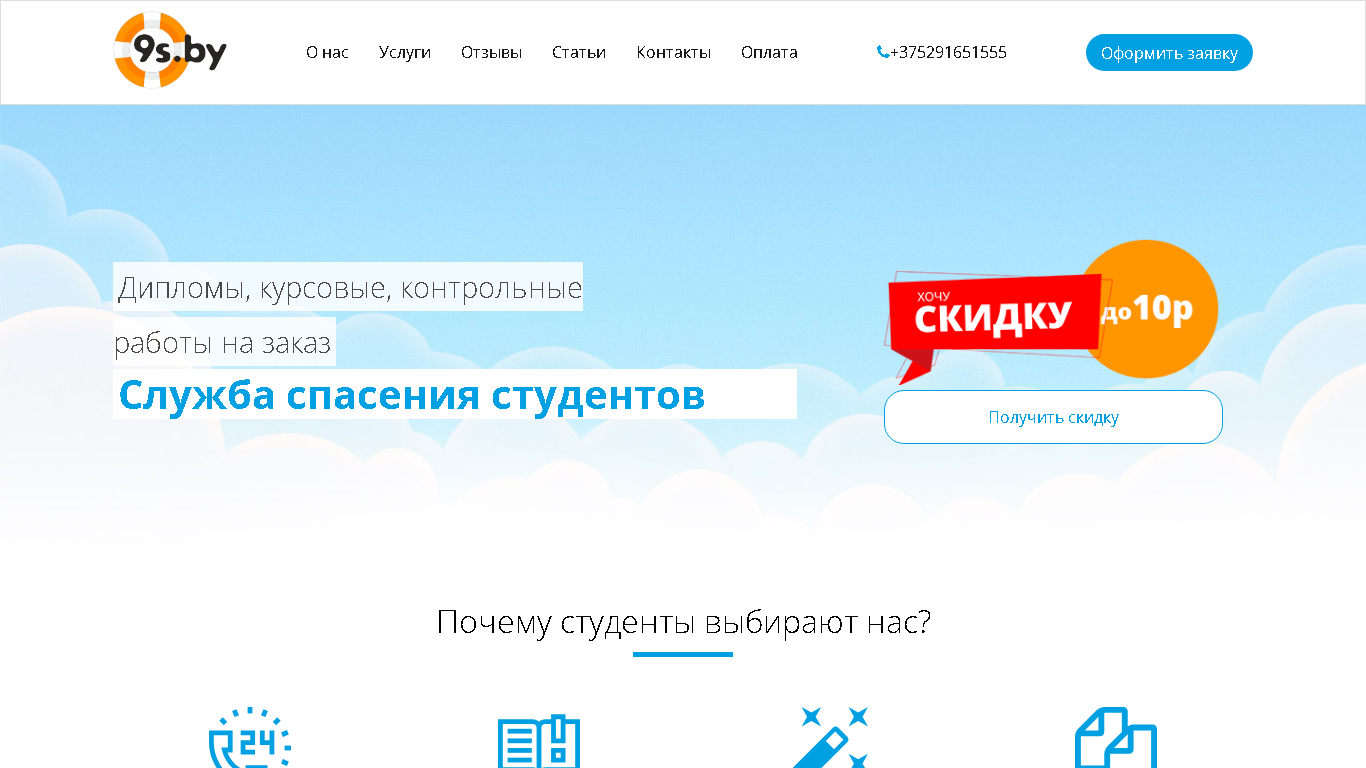This screenshot has height=768, width=1366.
Task: Click the documents copy icon
Action: pyautogui.click(x=1116, y=738)
